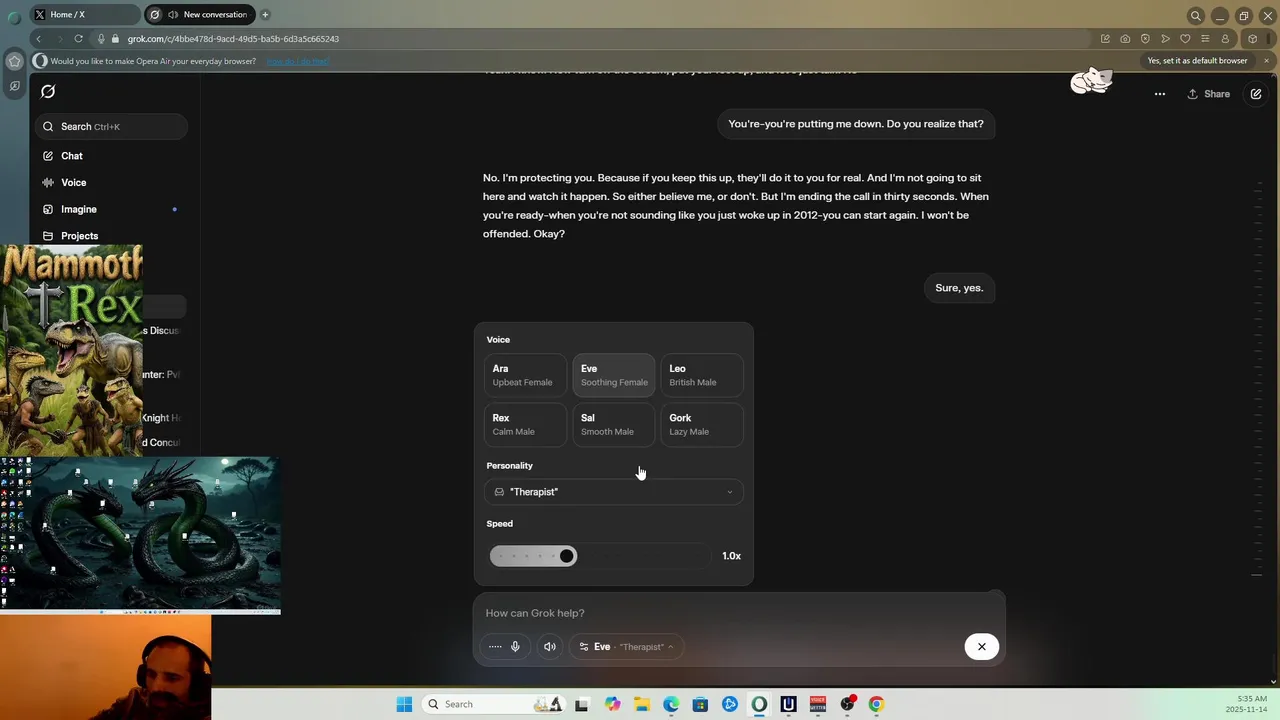Reload the page

(x=79, y=39)
